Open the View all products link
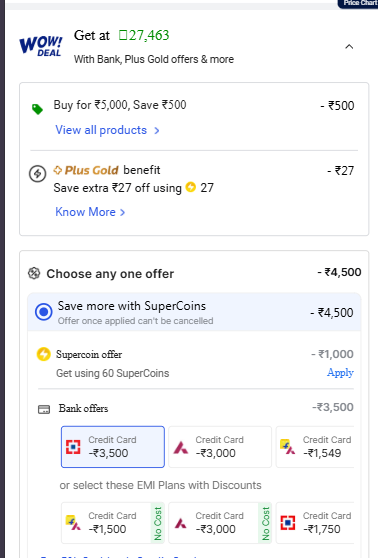Viewport: 378px width, 558px height. click(101, 130)
